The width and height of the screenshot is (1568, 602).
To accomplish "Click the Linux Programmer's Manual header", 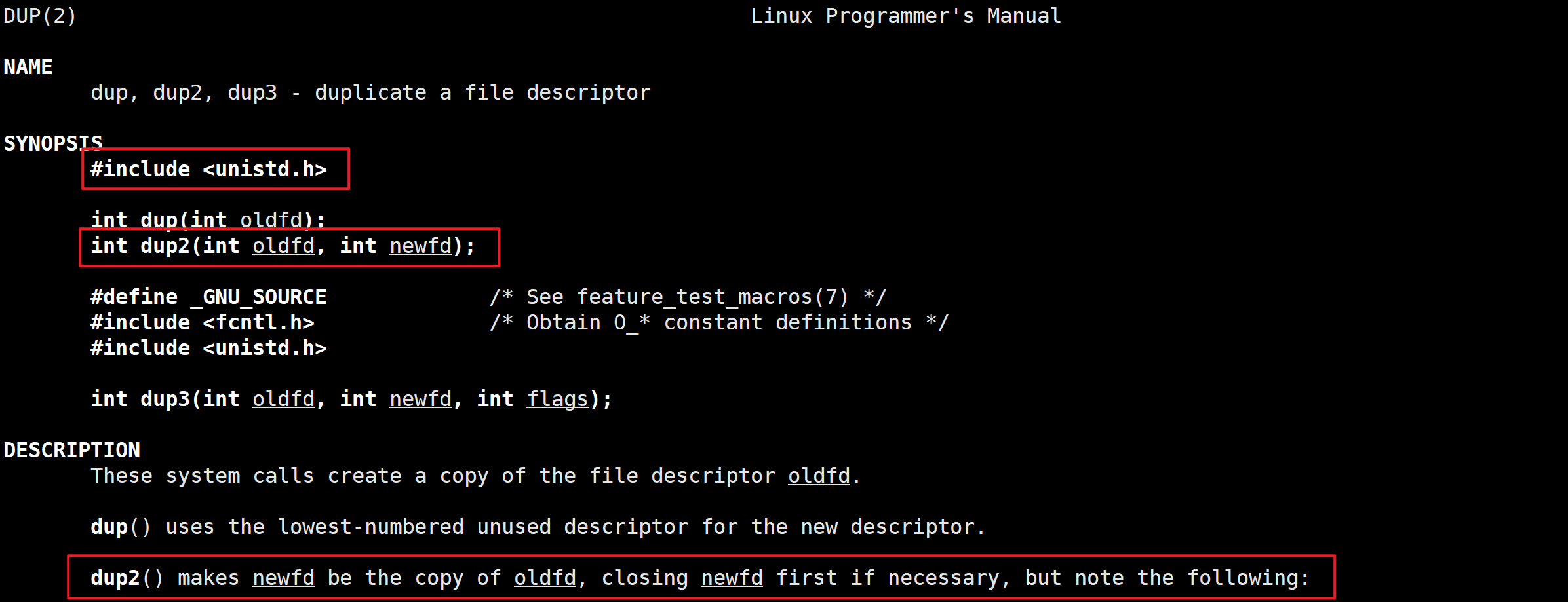I will click(906, 16).
